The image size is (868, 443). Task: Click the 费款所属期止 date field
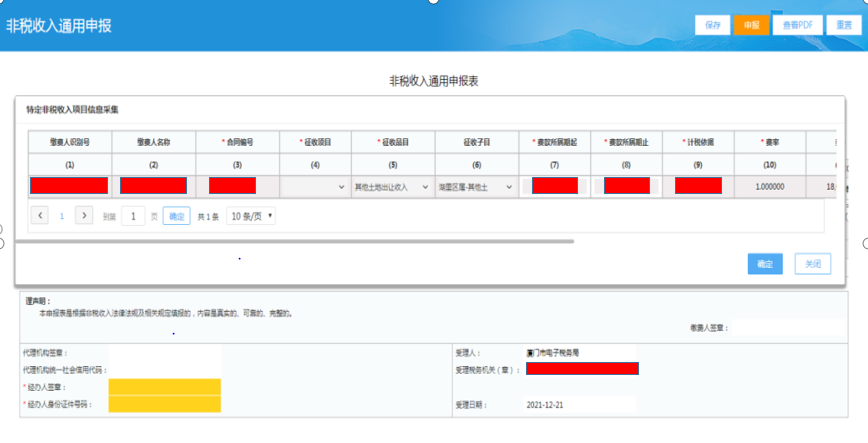coord(627,186)
